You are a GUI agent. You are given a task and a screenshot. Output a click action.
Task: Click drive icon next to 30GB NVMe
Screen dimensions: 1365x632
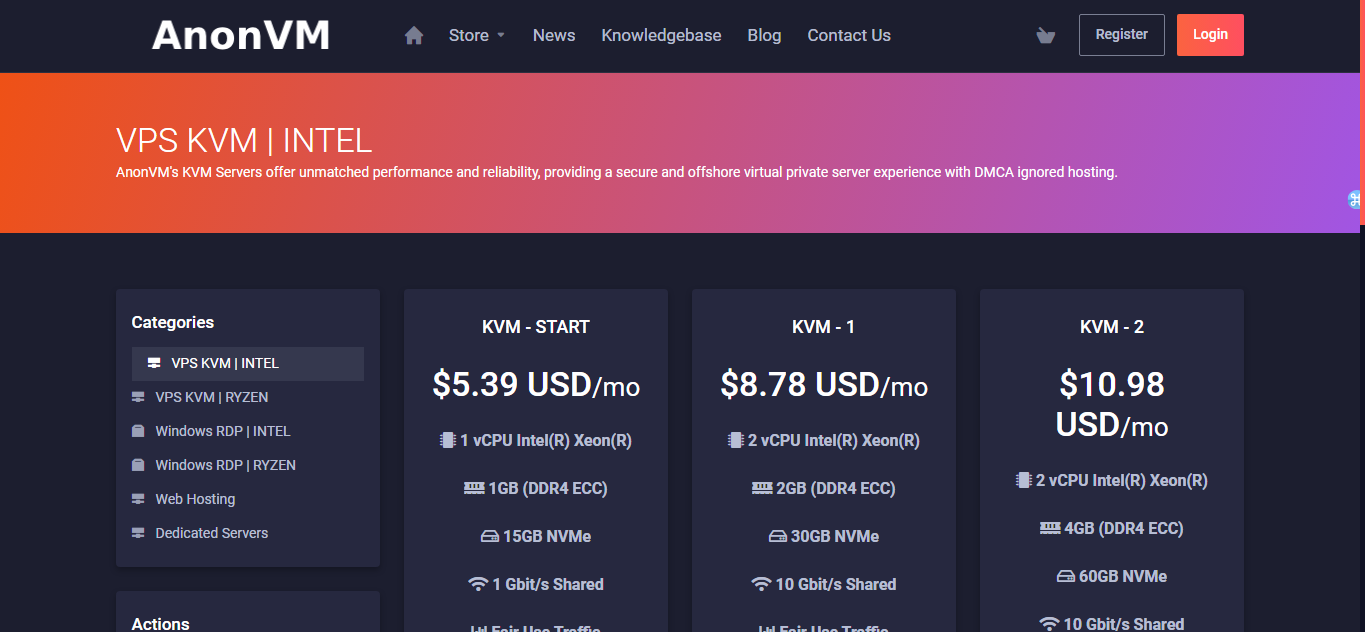pos(777,537)
